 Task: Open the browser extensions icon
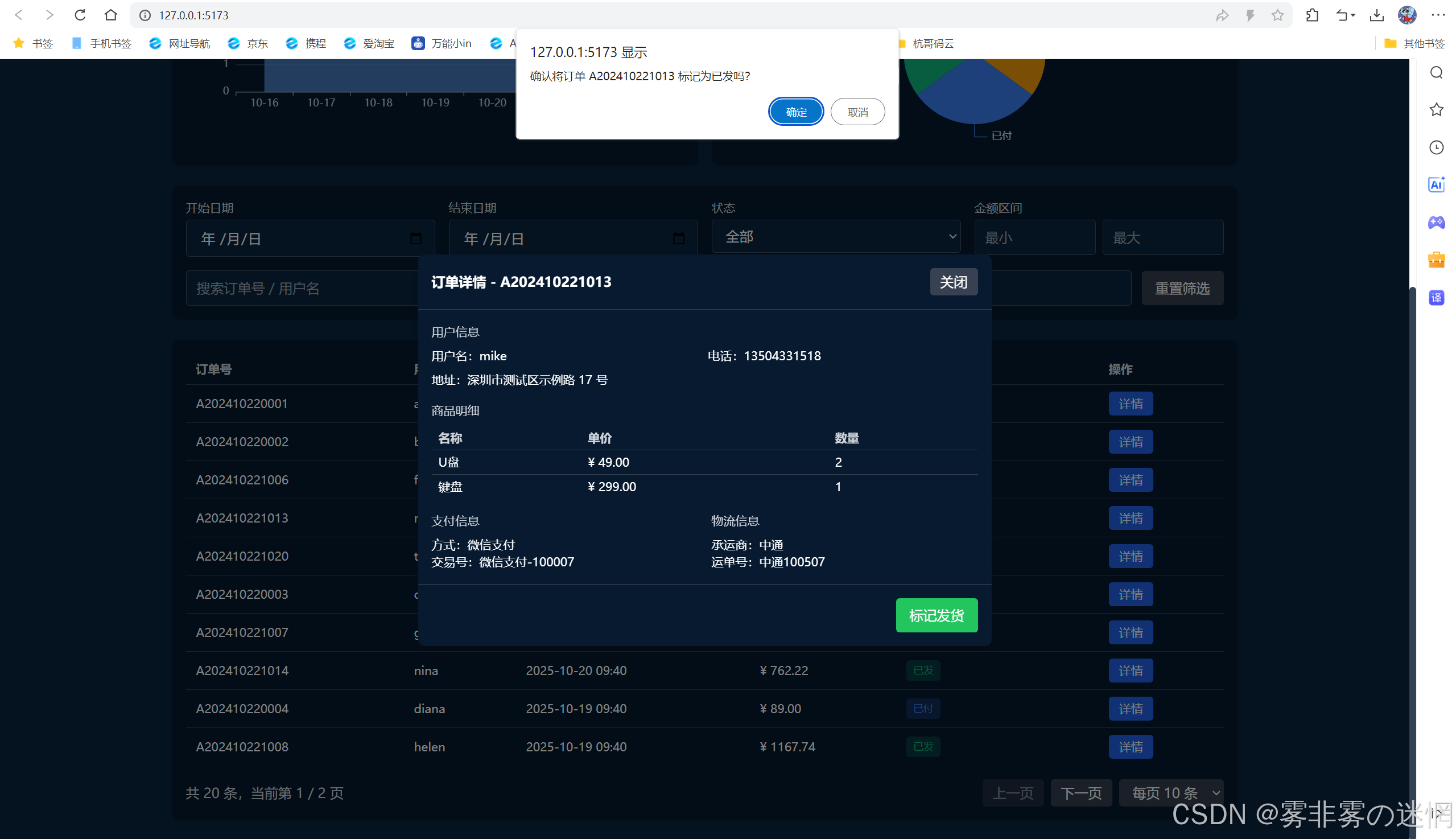[x=1312, y=15]
